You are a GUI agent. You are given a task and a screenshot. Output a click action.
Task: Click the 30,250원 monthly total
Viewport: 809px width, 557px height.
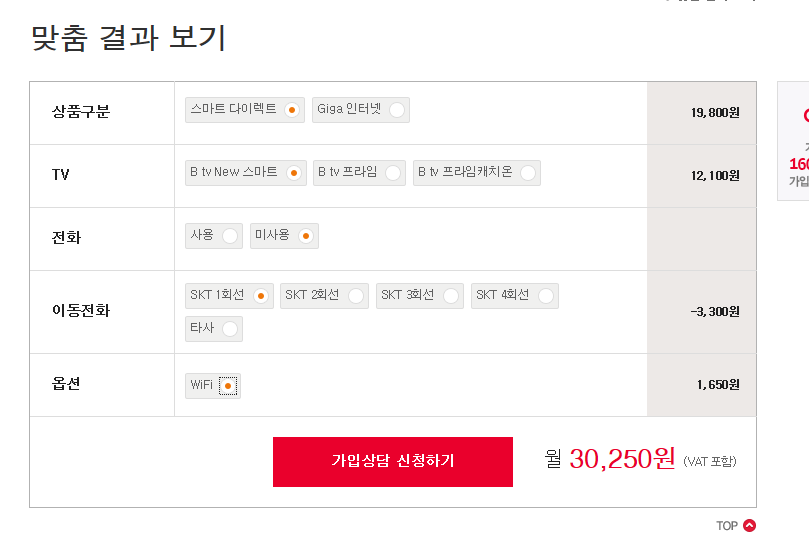tap(622, 459)
